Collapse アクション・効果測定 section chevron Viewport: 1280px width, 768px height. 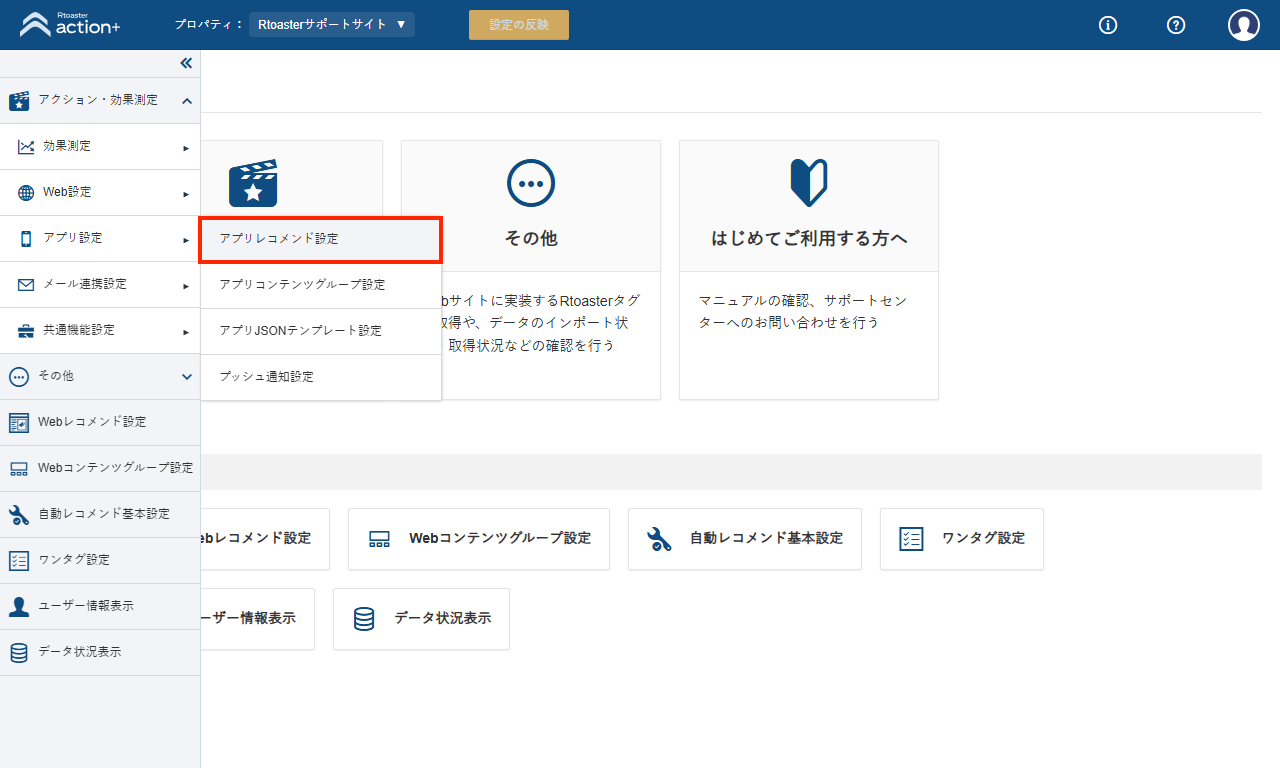click(x=187, y=100)
